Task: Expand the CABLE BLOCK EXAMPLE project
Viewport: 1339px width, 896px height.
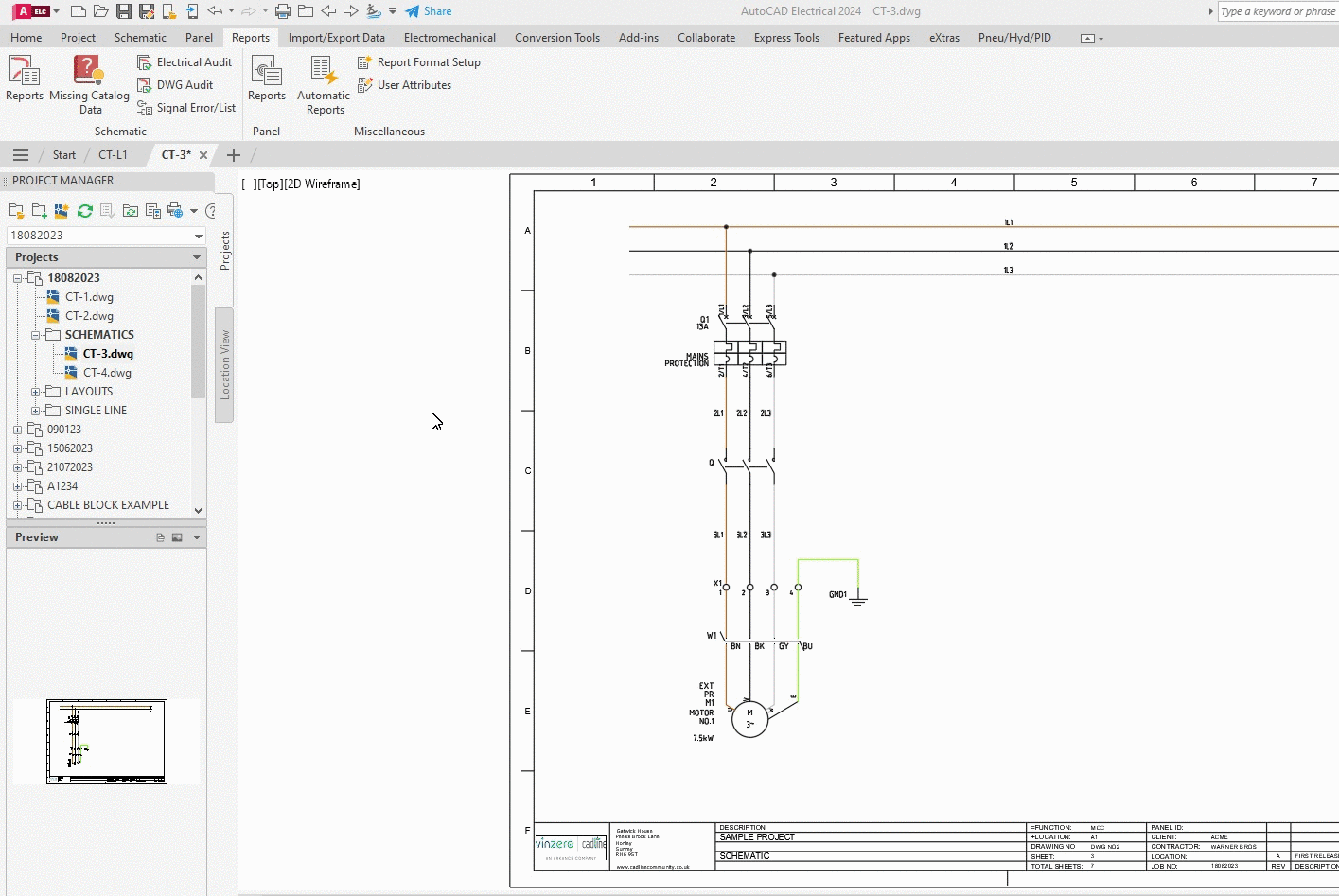Action: tap(17, 505)
